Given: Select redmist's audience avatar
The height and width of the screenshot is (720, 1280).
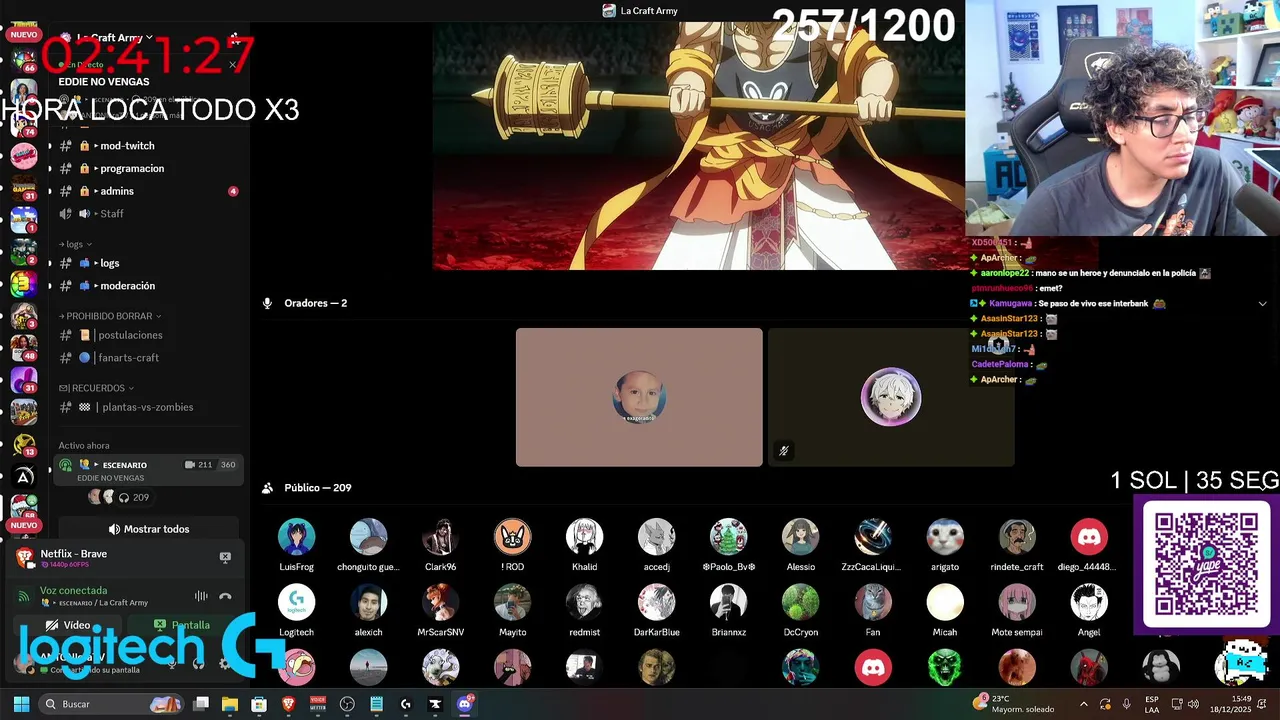Looking at the screenshot, I should [x=584, y=603].
